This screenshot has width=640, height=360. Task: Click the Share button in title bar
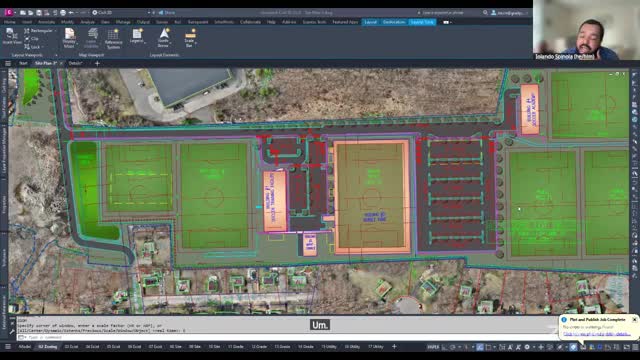tap(167, 13)
